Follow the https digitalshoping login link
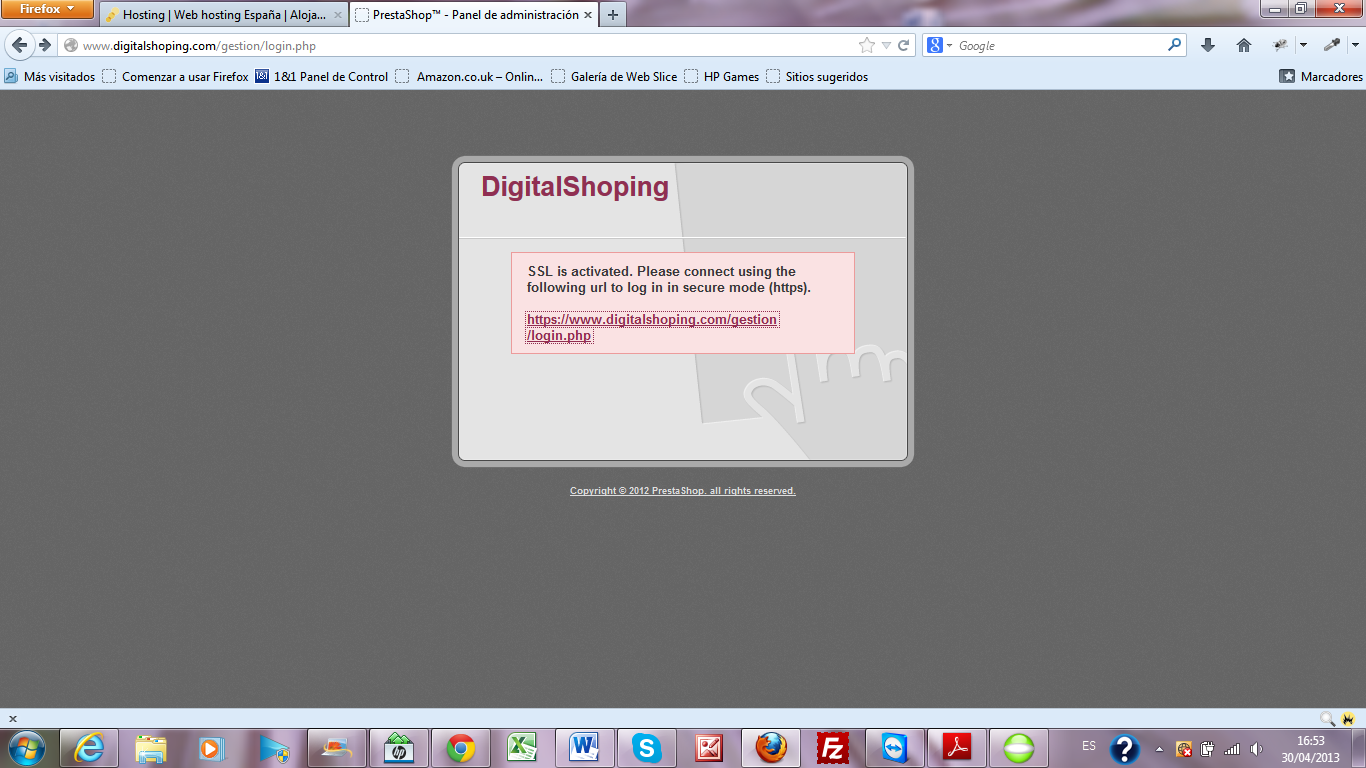The image size is (1366, 768). tap(652, 327)
